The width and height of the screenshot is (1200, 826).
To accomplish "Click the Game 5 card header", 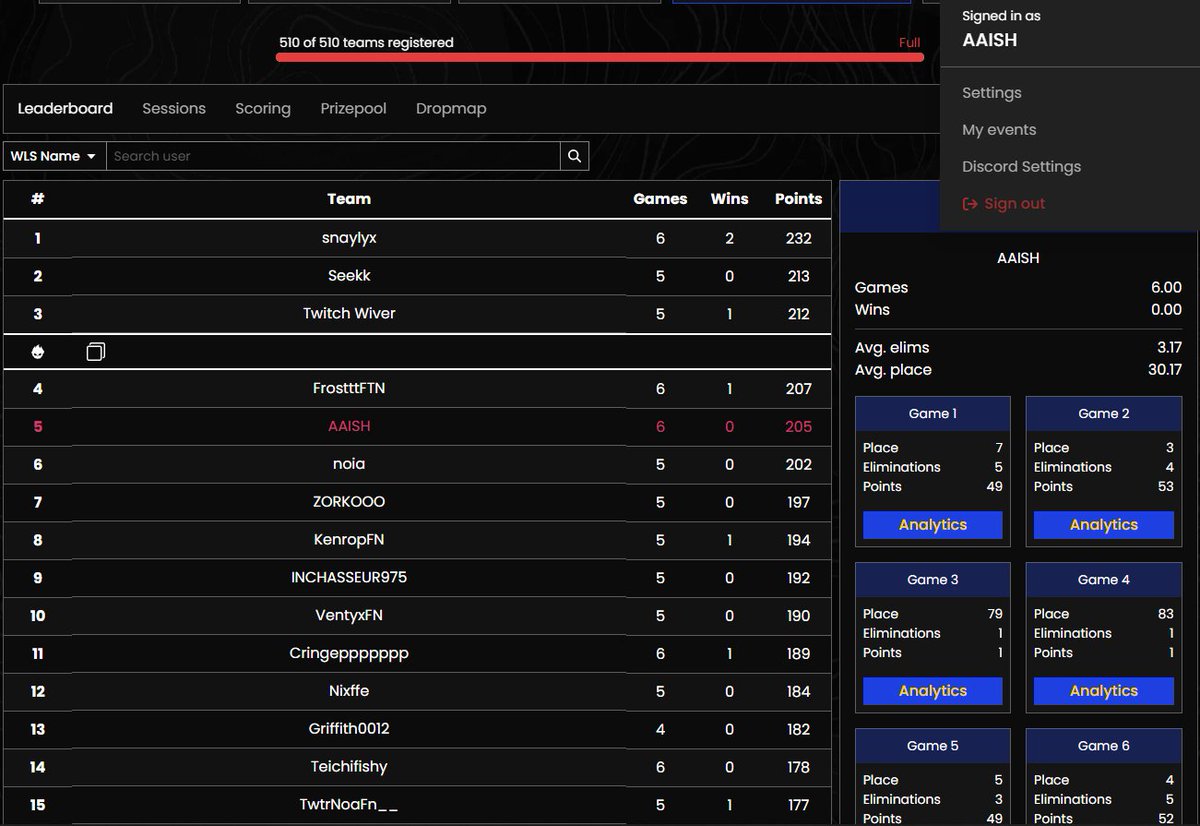I will 933,746.
